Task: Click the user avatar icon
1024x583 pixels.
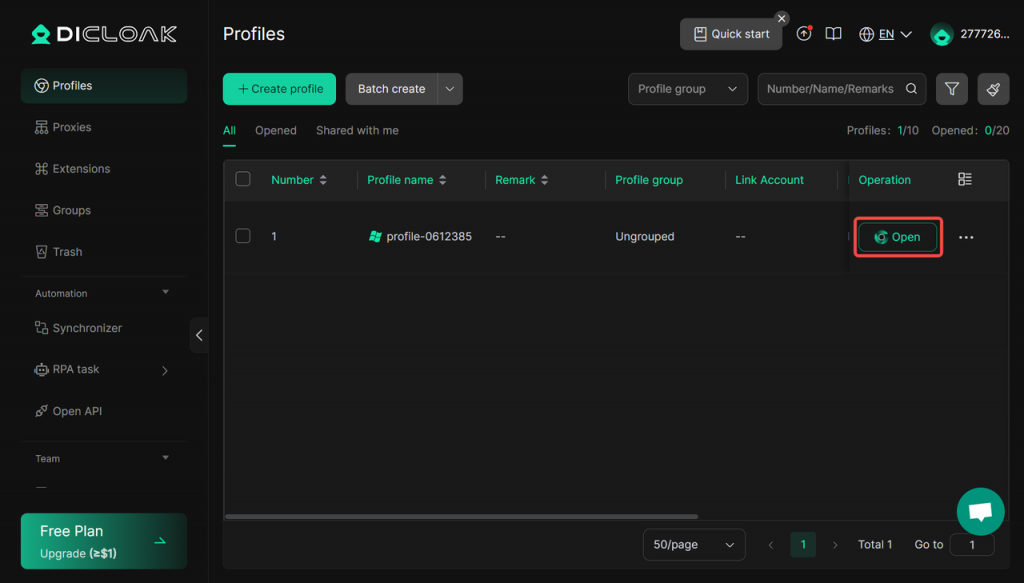Action: (941, 34)
